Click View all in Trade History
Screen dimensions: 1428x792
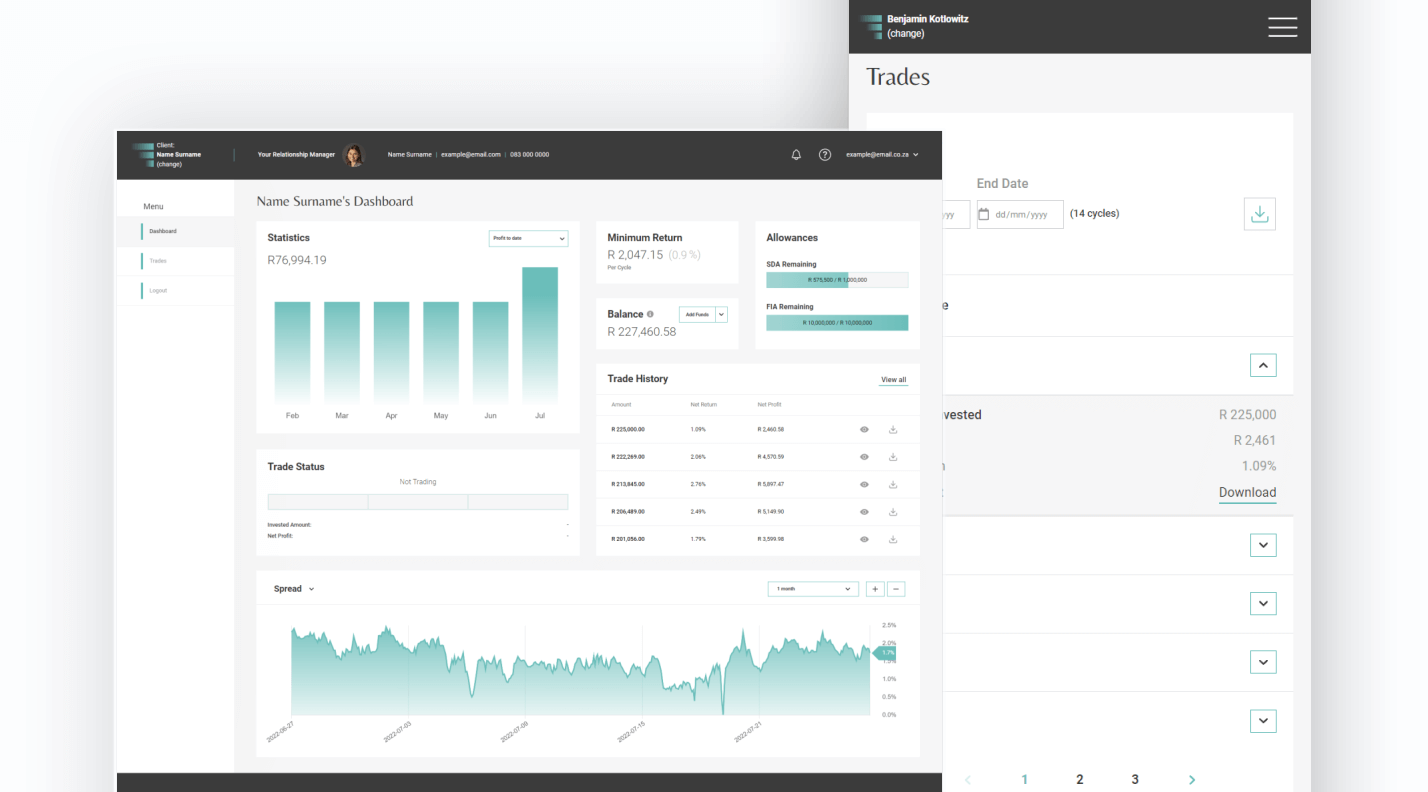click(x=893, y=380)
